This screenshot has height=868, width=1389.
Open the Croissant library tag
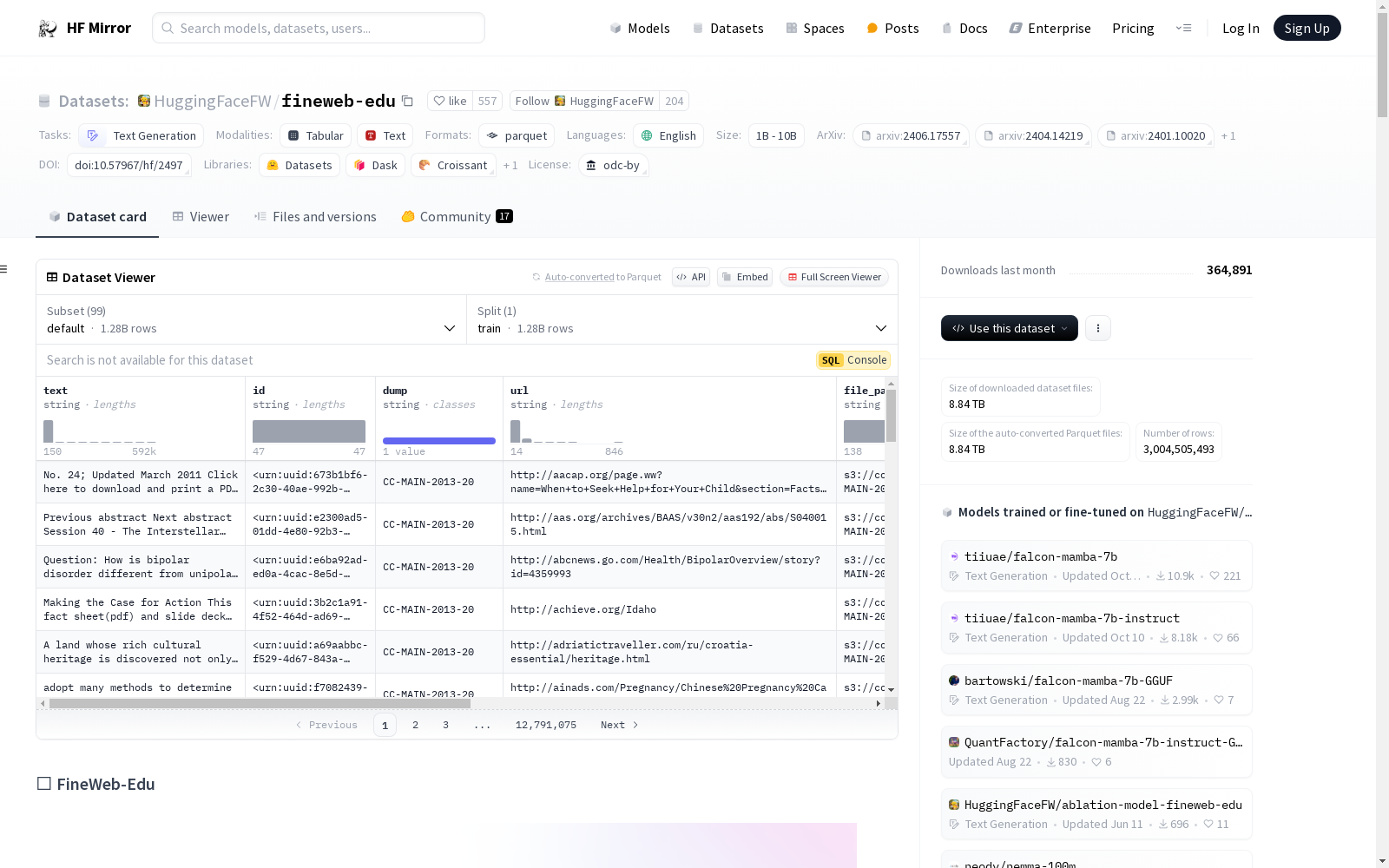[452, 165]
